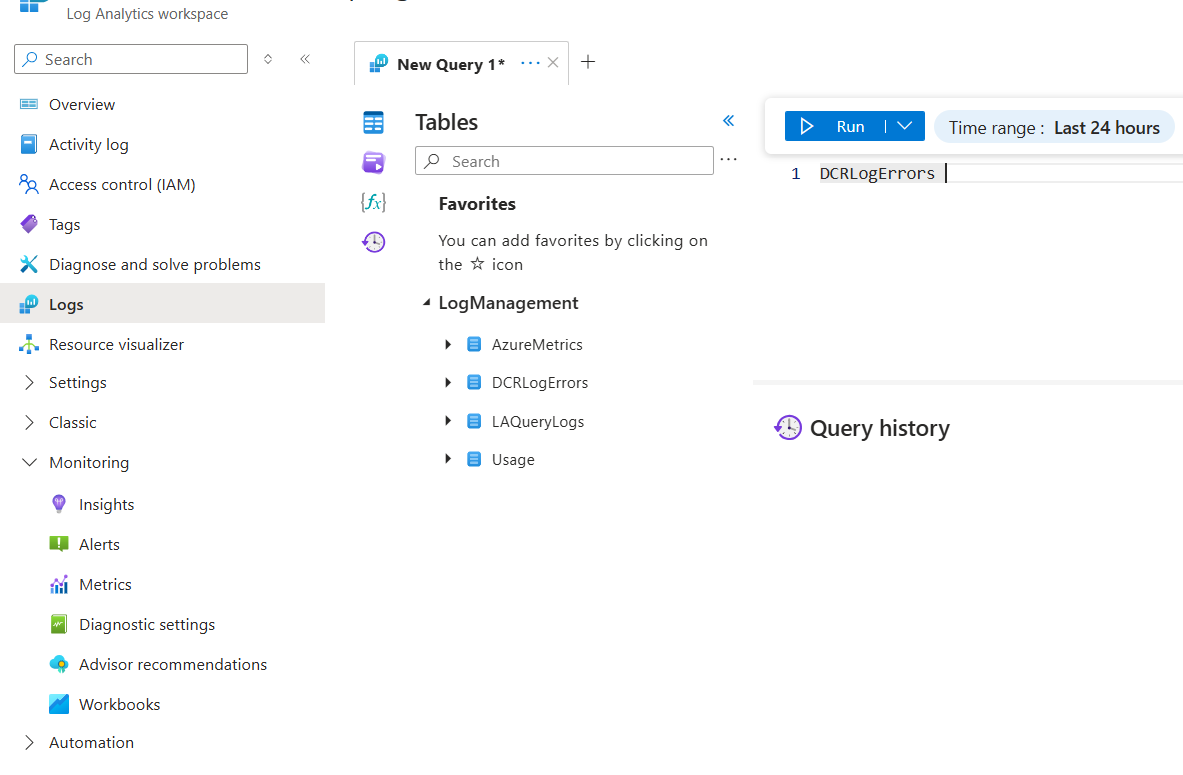Open Query history panel icon in side rail
The image size is (1183, 775).
coord(373,242)
